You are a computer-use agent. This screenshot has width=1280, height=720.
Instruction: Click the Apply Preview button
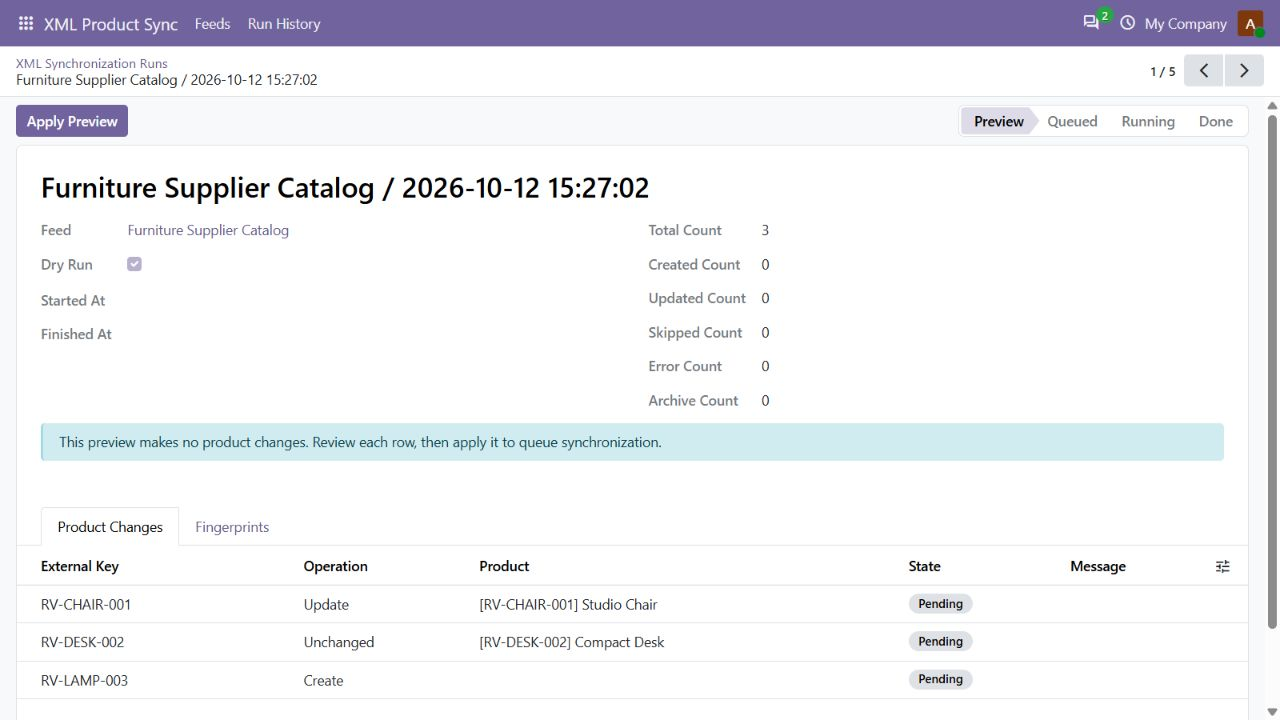tap(72, 121)
